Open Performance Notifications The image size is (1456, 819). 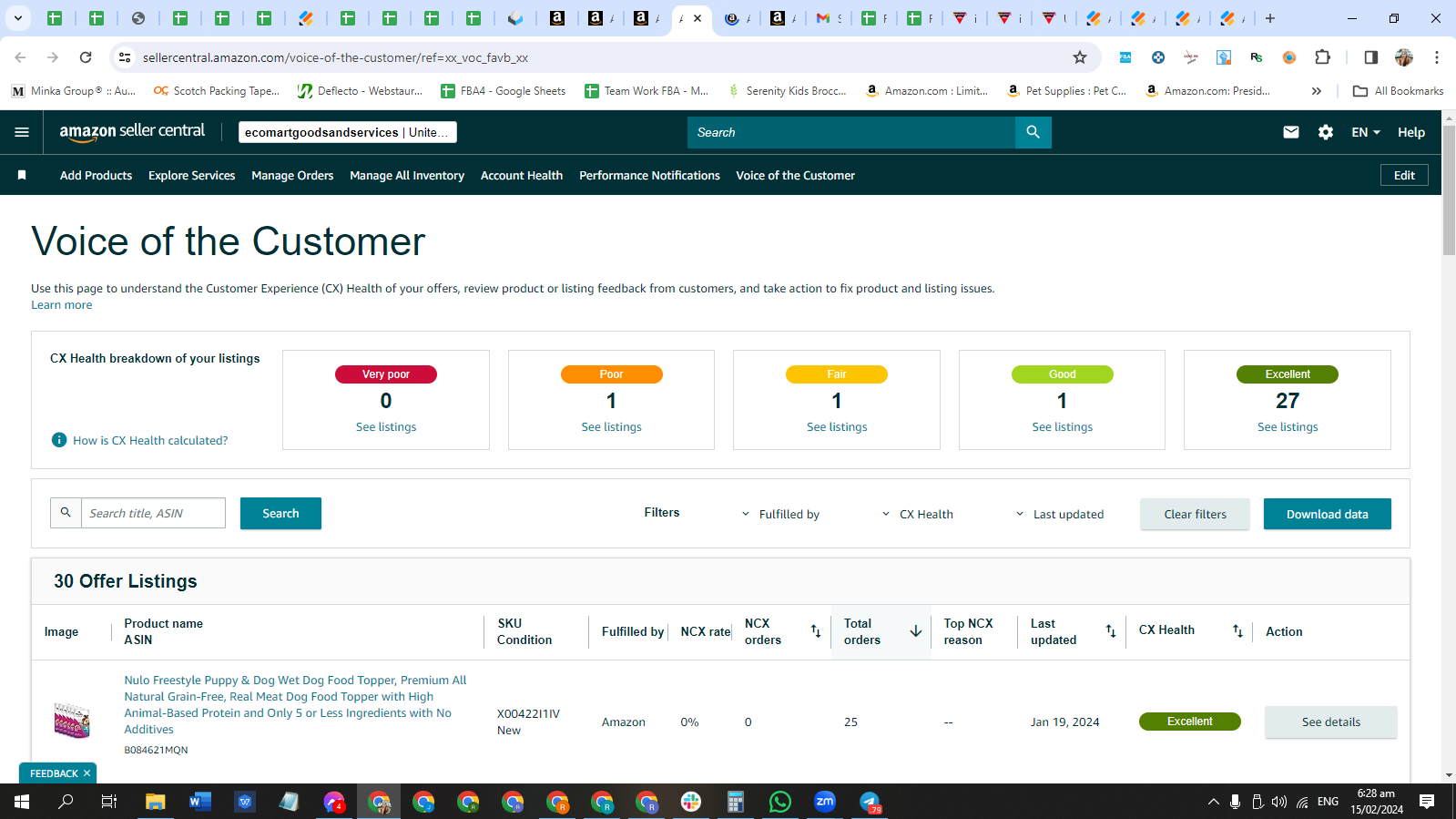pos(649,175)
